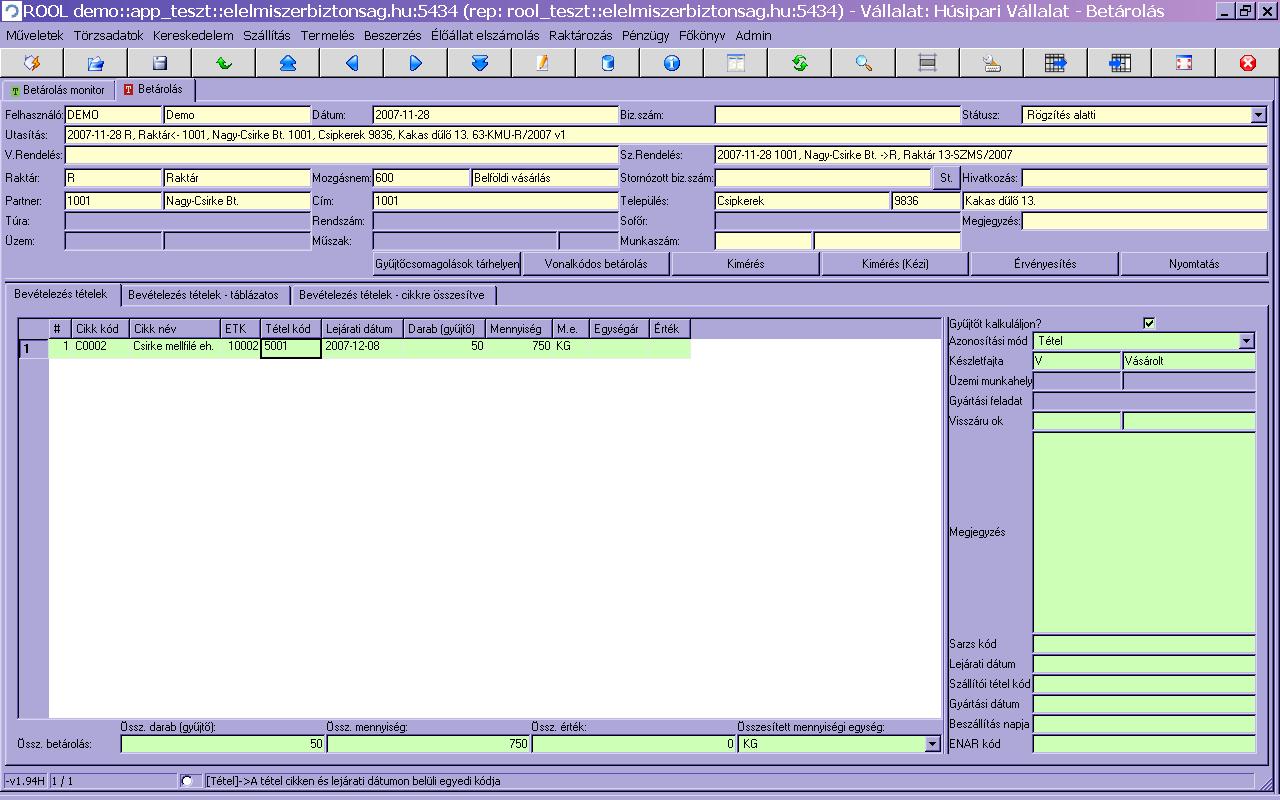1280x800 pixels.
Task: Go to next record with right arrow
Action: (416, 63)
